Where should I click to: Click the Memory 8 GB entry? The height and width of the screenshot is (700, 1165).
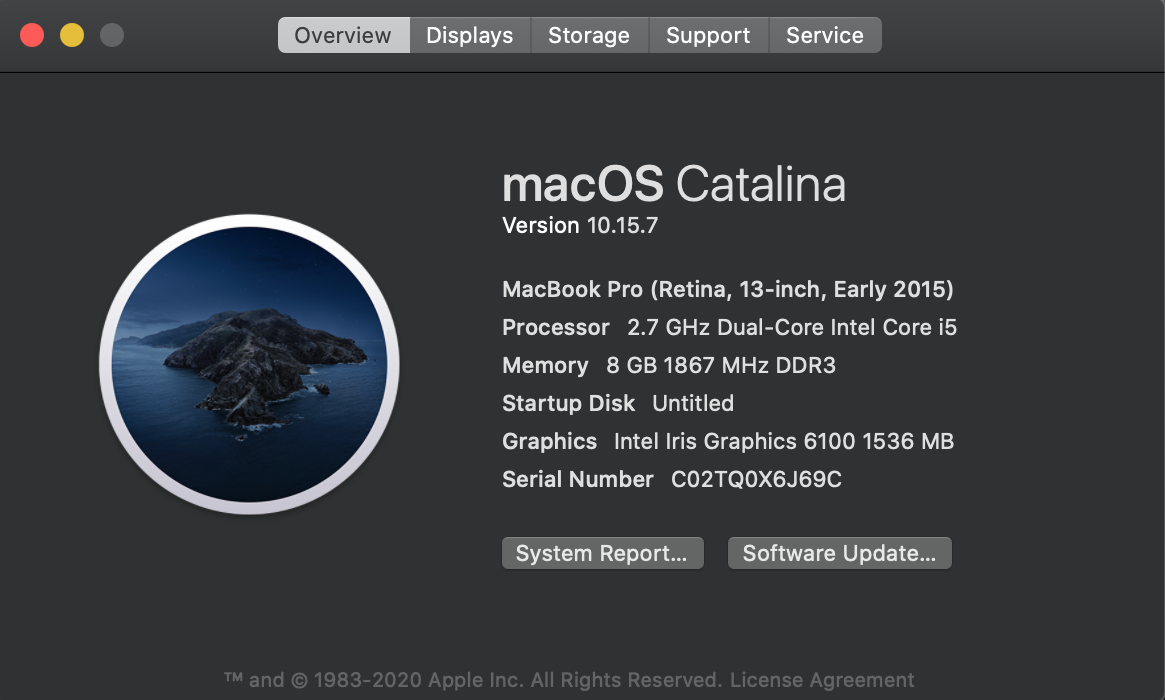point(668,366)
